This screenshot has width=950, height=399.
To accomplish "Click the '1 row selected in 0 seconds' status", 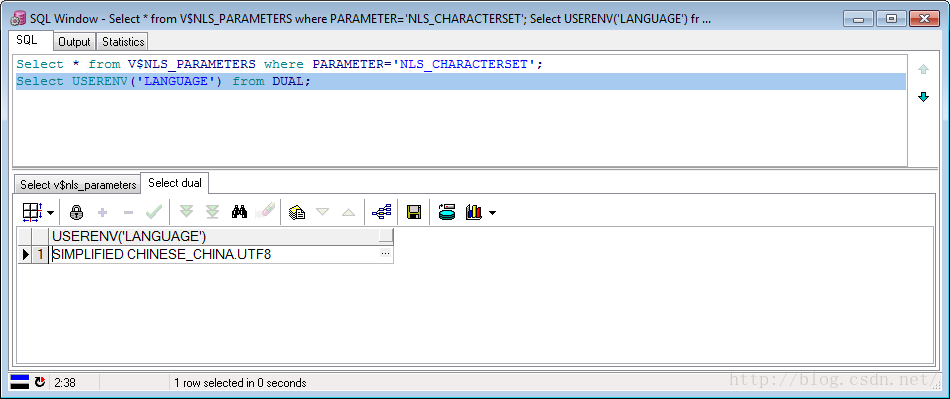I will pyautogui.click(x=240, y=383).
